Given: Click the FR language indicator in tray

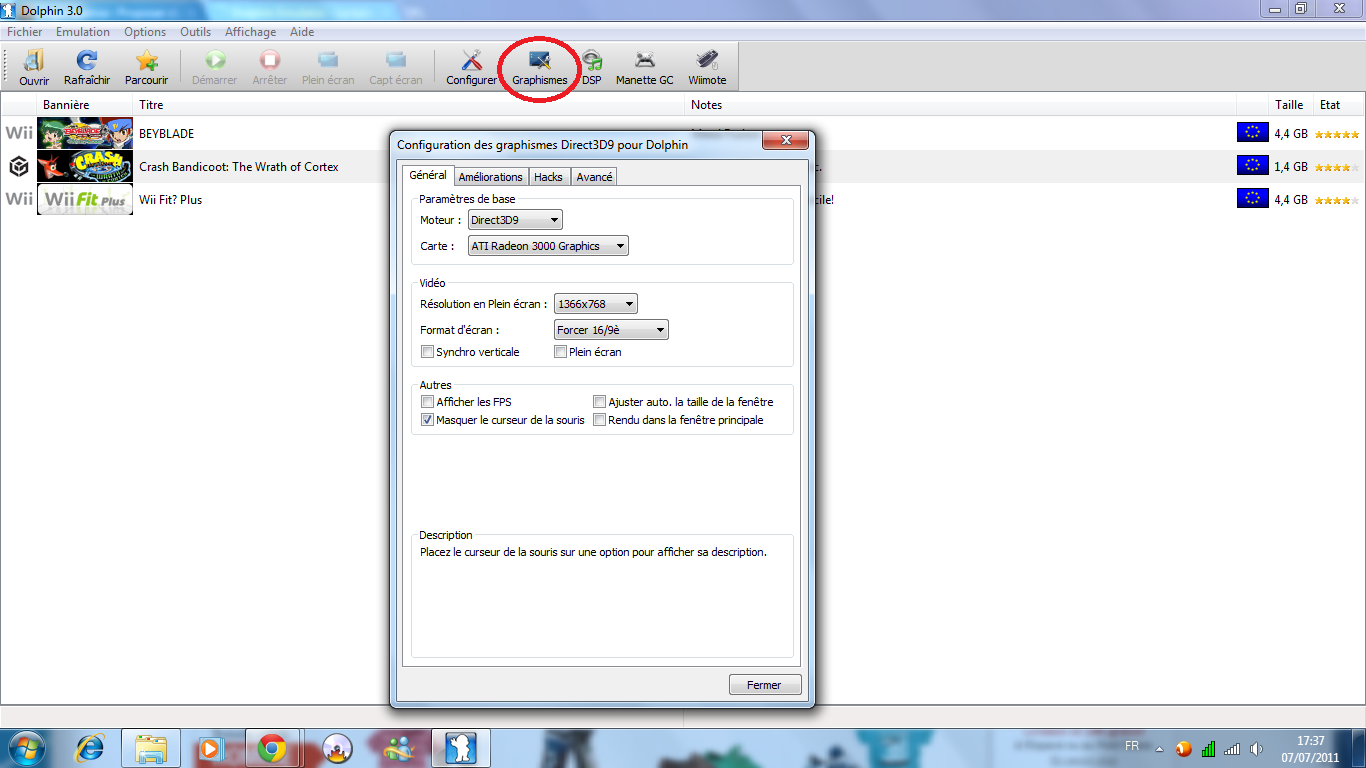Looking at the screenshot, I should point(1132,746).
